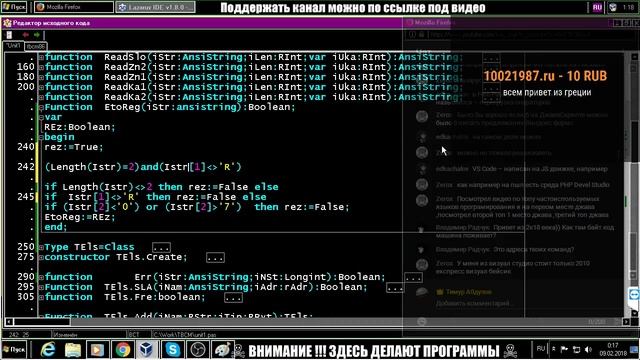Click the EtoReg:=REz; code line

point(80,217)
